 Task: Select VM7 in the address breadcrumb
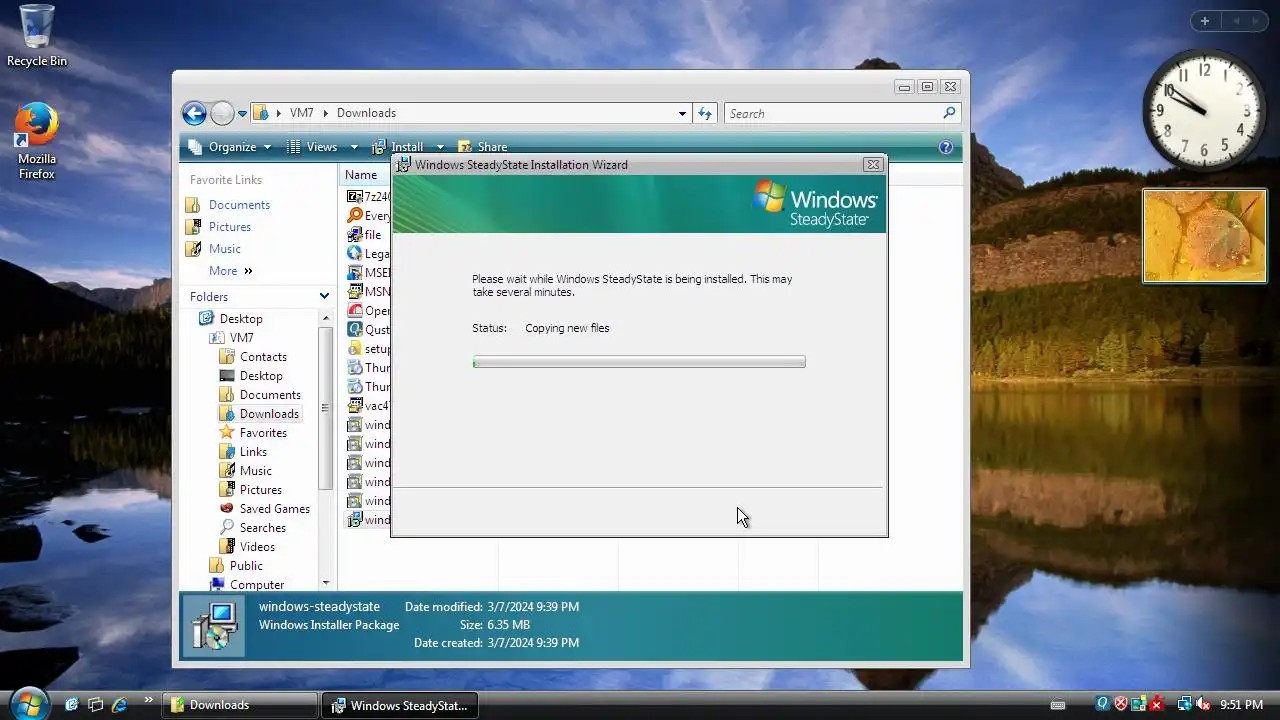click(x=301, y=113)
